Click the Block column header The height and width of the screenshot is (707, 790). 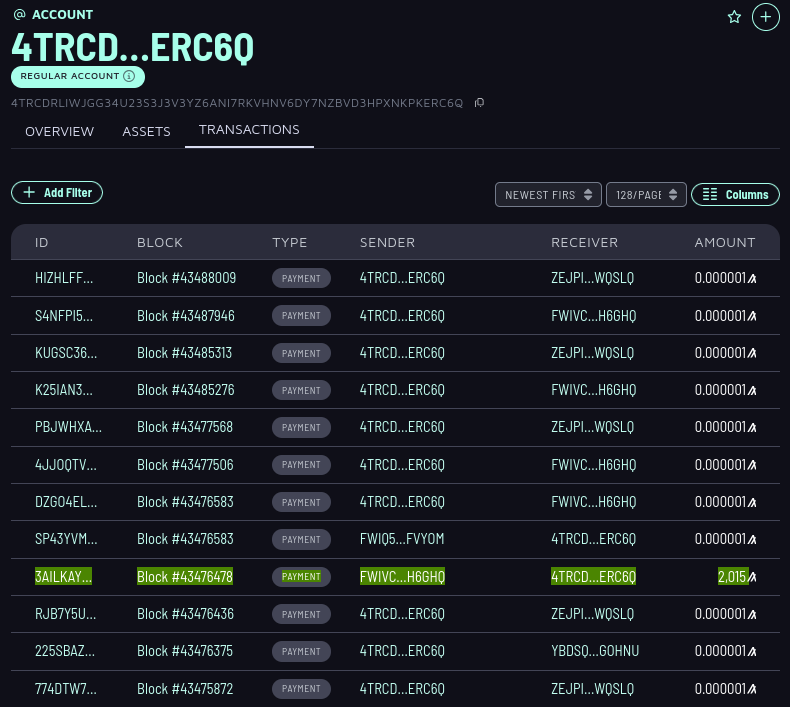pyautogui.click(x=160, y=242)
